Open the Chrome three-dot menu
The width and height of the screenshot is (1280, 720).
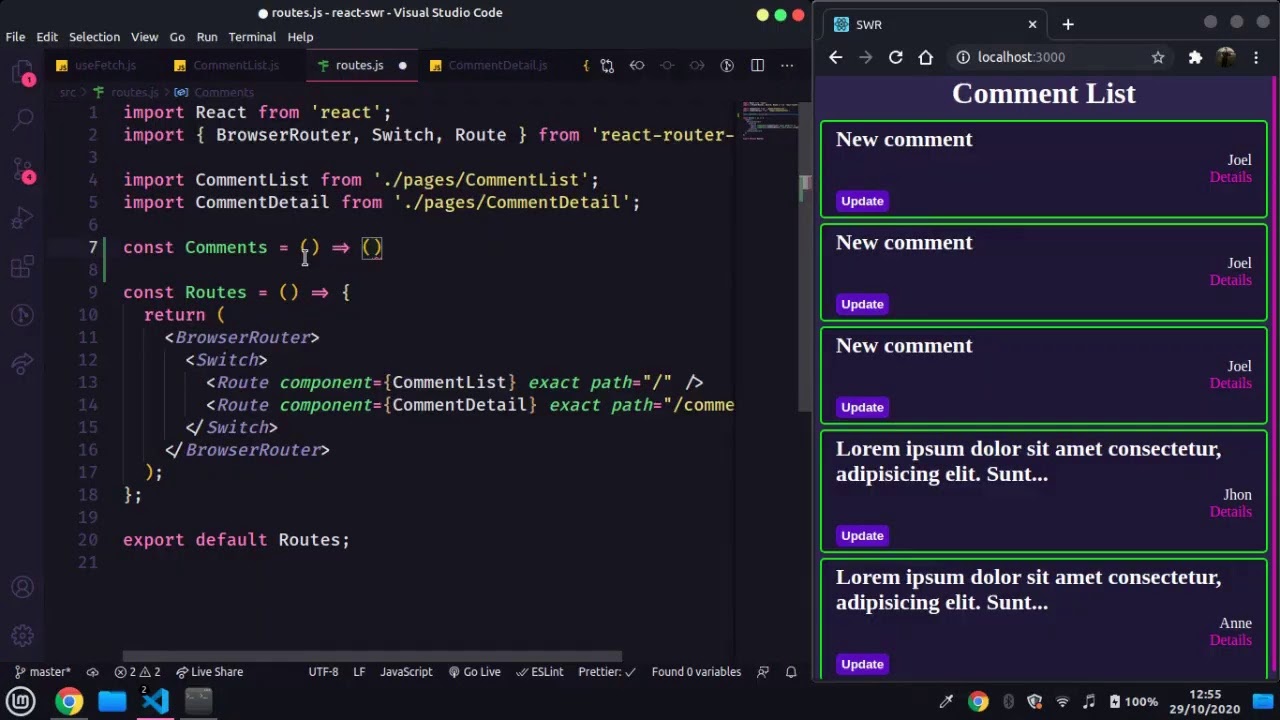[x=1256, y=58]
